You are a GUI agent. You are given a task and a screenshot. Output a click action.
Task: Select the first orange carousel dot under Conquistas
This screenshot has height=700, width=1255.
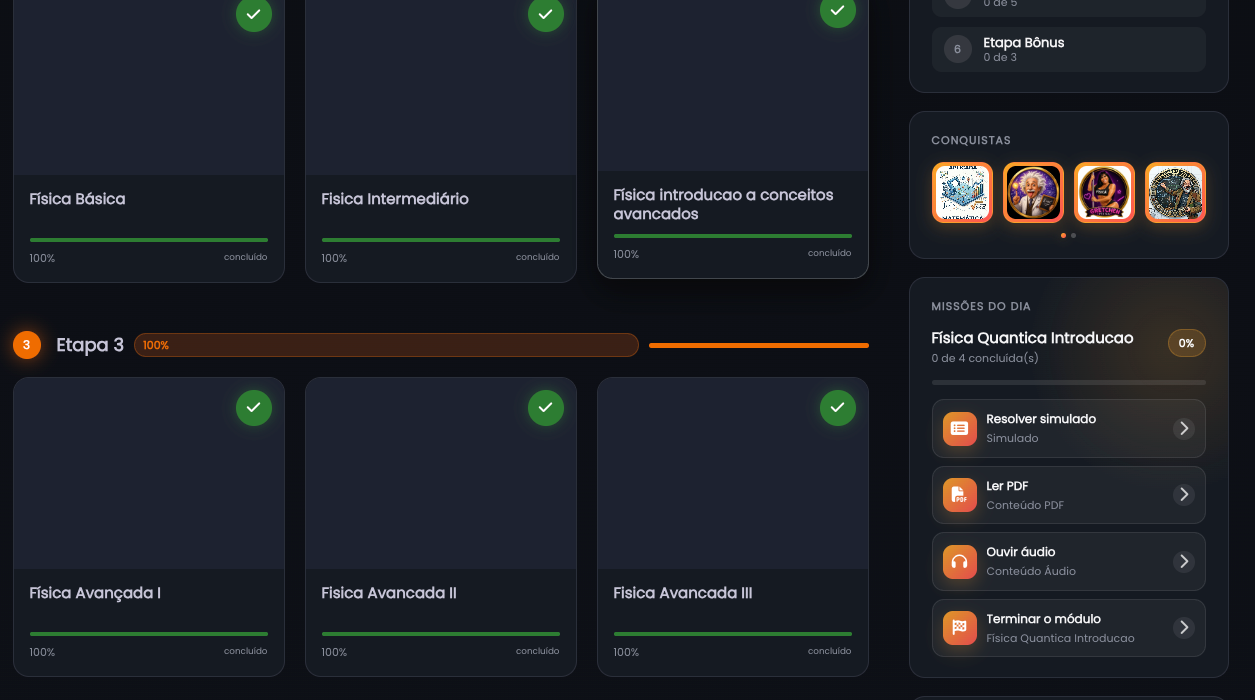(1064, 236)
